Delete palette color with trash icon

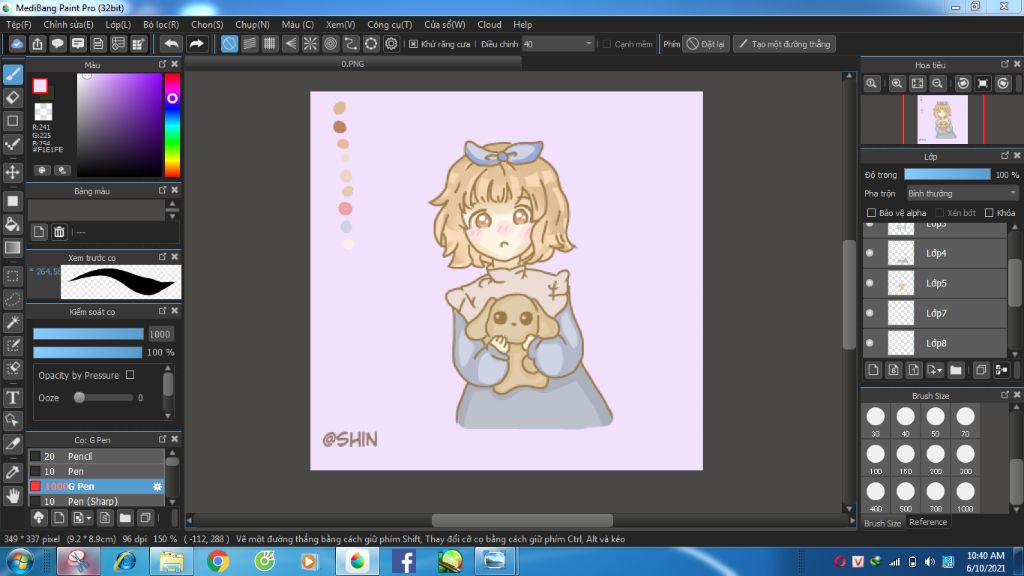[x=59, y=232]
